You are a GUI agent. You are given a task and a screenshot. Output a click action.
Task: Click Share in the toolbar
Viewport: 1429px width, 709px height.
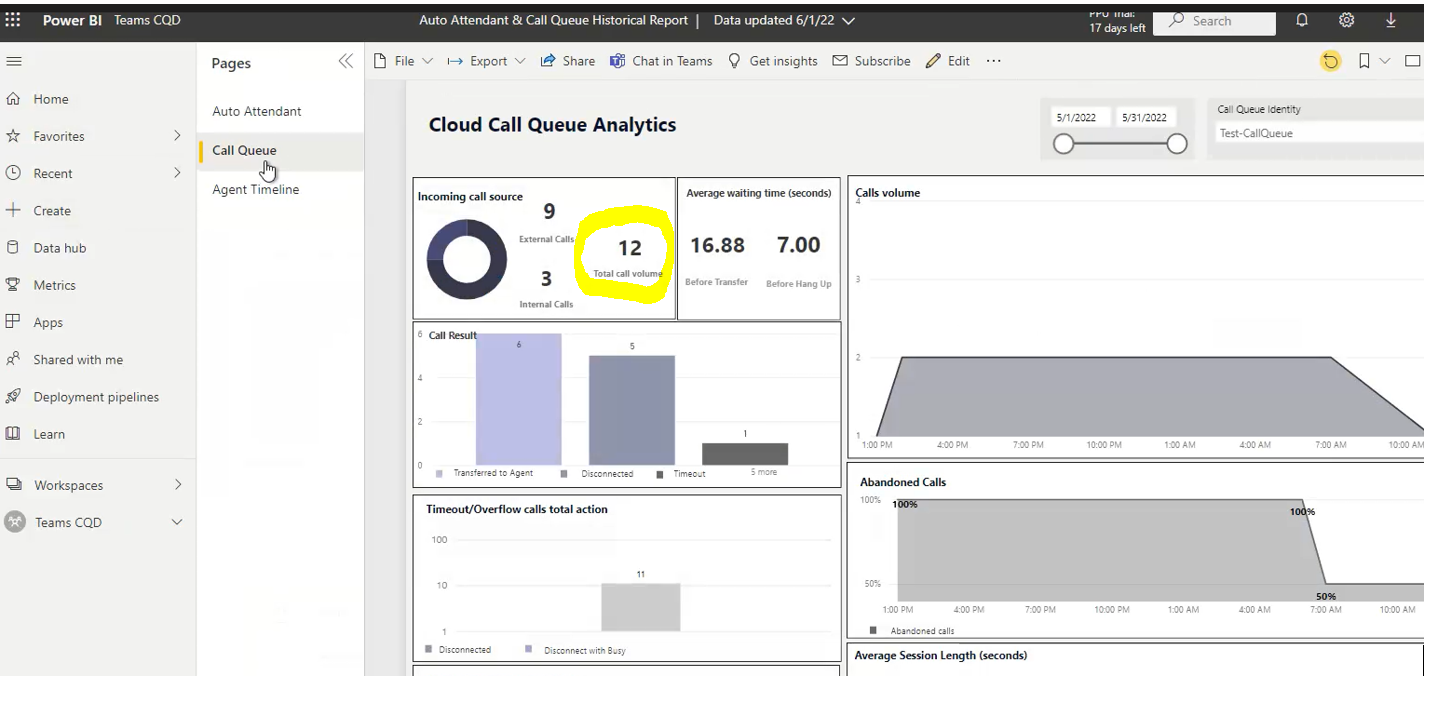pos(567,61)
